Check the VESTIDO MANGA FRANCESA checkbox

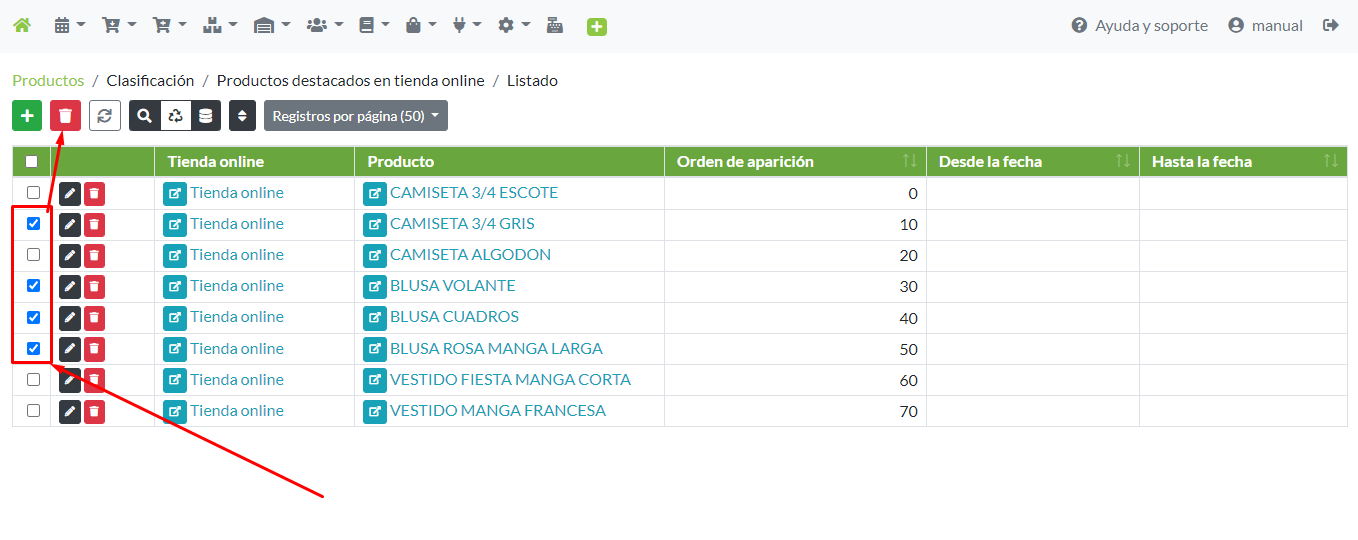33,410
